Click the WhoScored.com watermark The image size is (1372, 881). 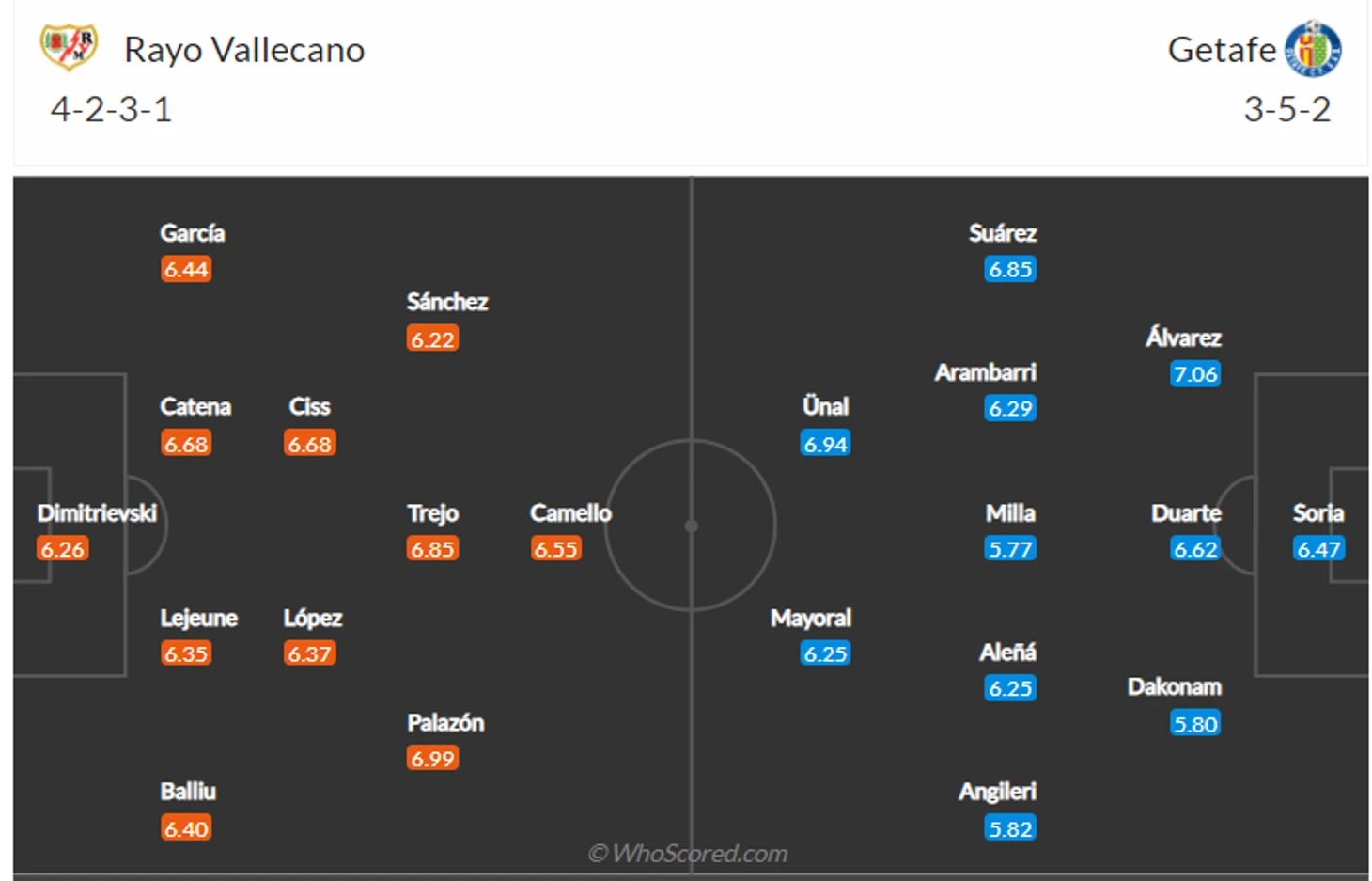688,854
